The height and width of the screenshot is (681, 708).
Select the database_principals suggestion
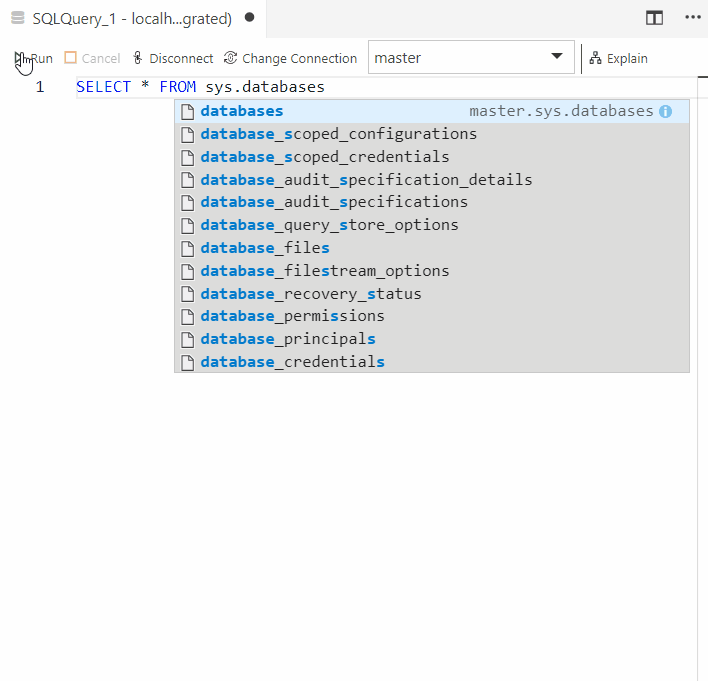(x=288, y=339)
